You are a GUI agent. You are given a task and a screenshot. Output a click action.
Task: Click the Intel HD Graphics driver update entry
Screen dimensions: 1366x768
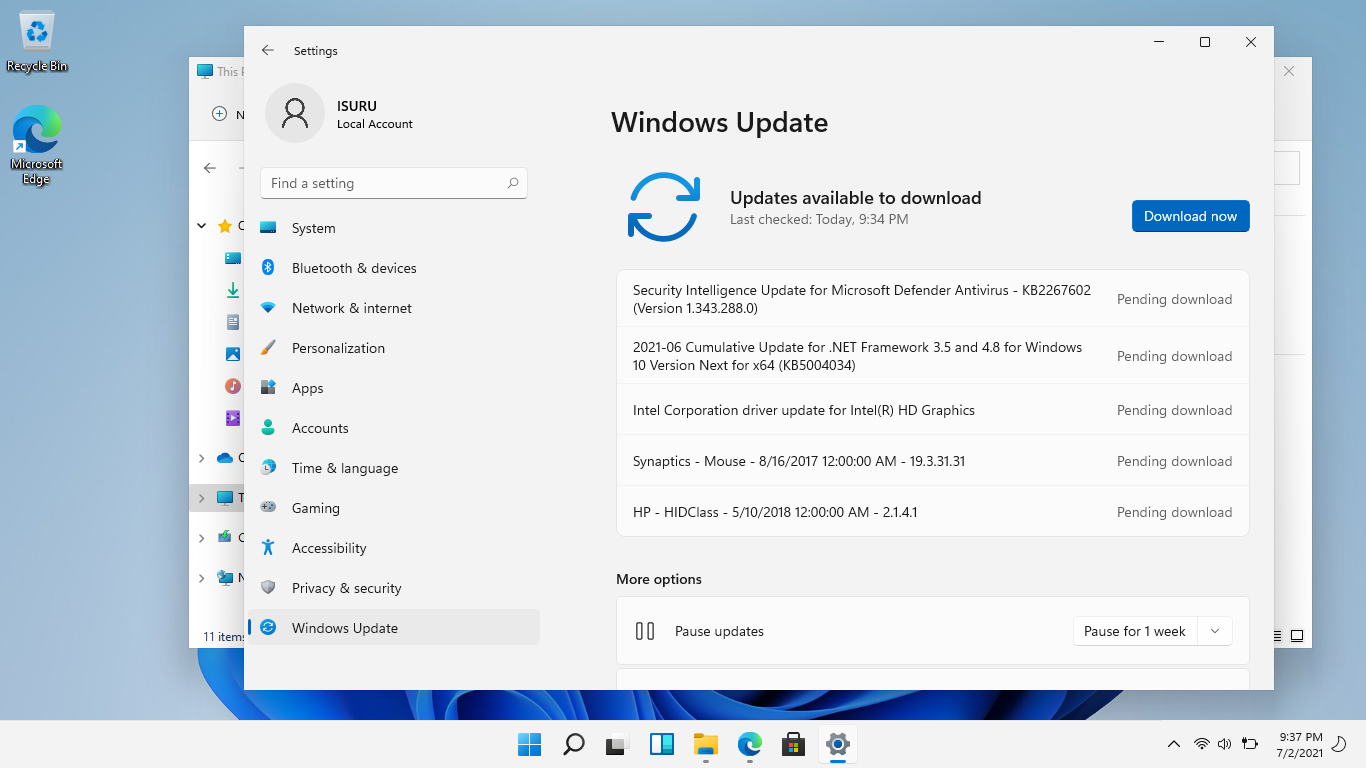tap(933, 410)
